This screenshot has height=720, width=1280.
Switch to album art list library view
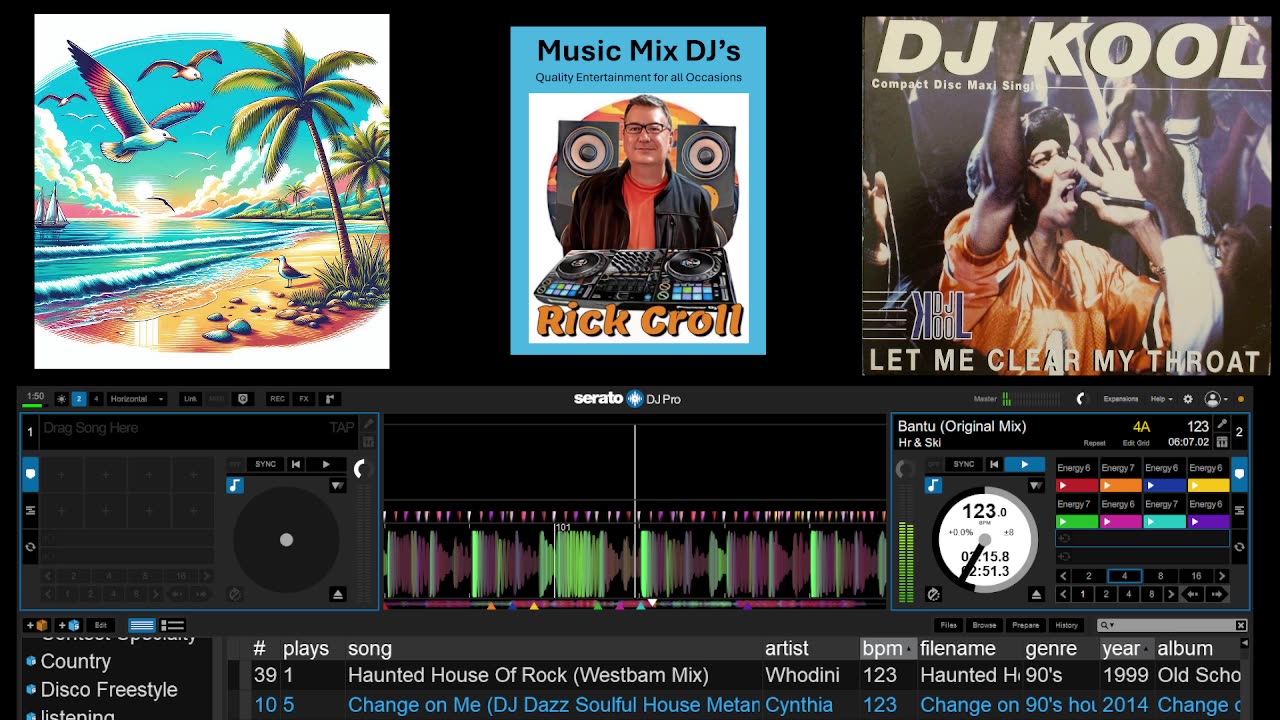pos(172,625)
